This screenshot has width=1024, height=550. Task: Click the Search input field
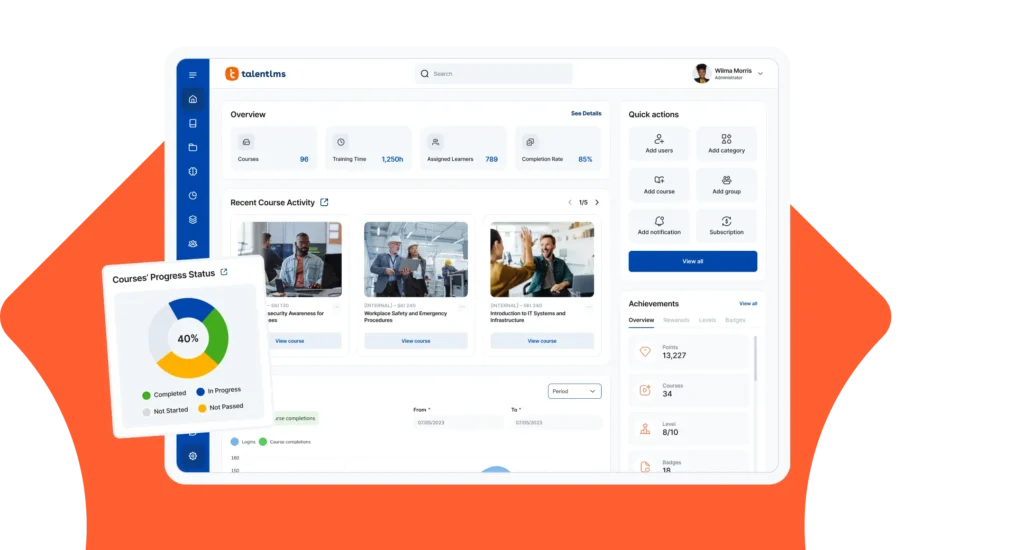point(494,74)
